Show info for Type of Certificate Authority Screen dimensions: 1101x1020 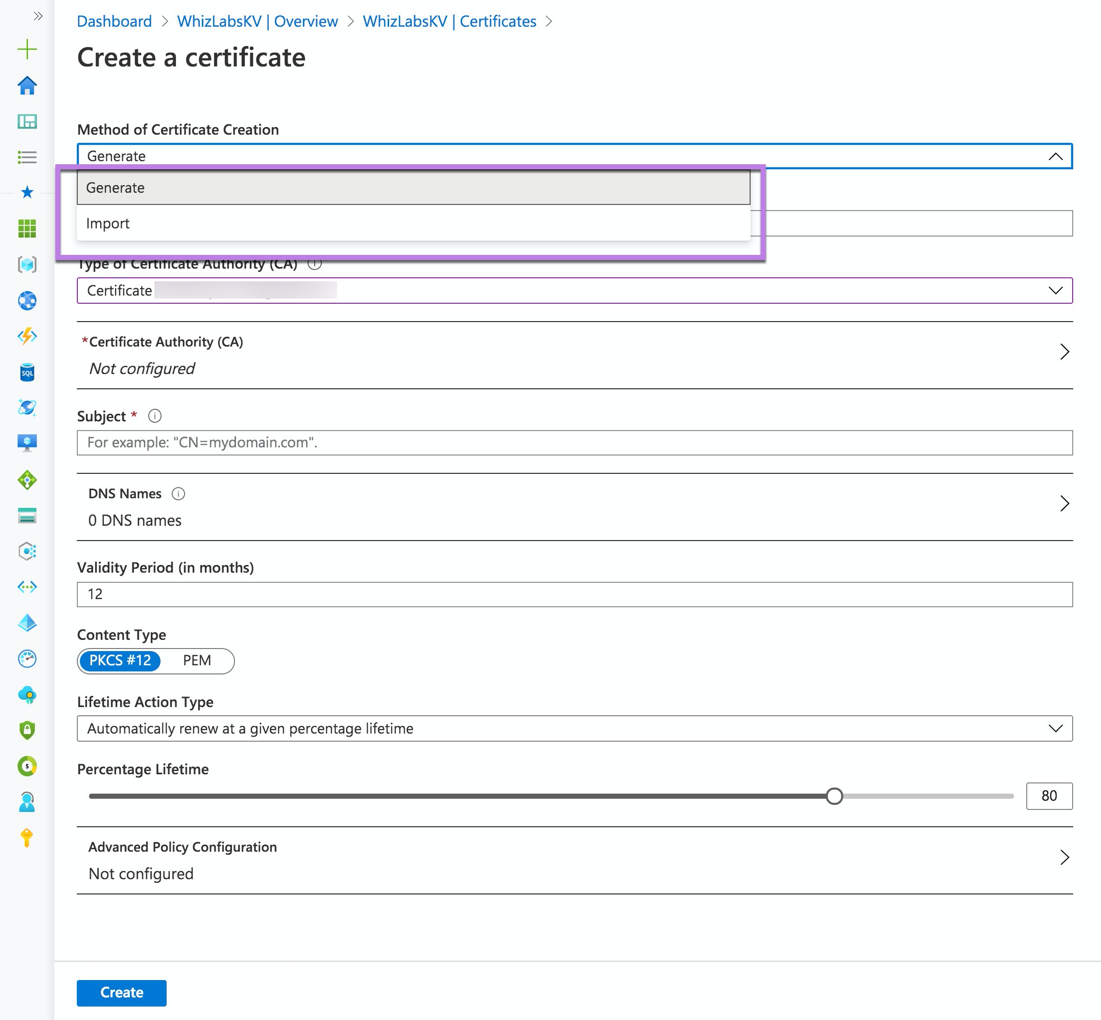coord(315,264)
